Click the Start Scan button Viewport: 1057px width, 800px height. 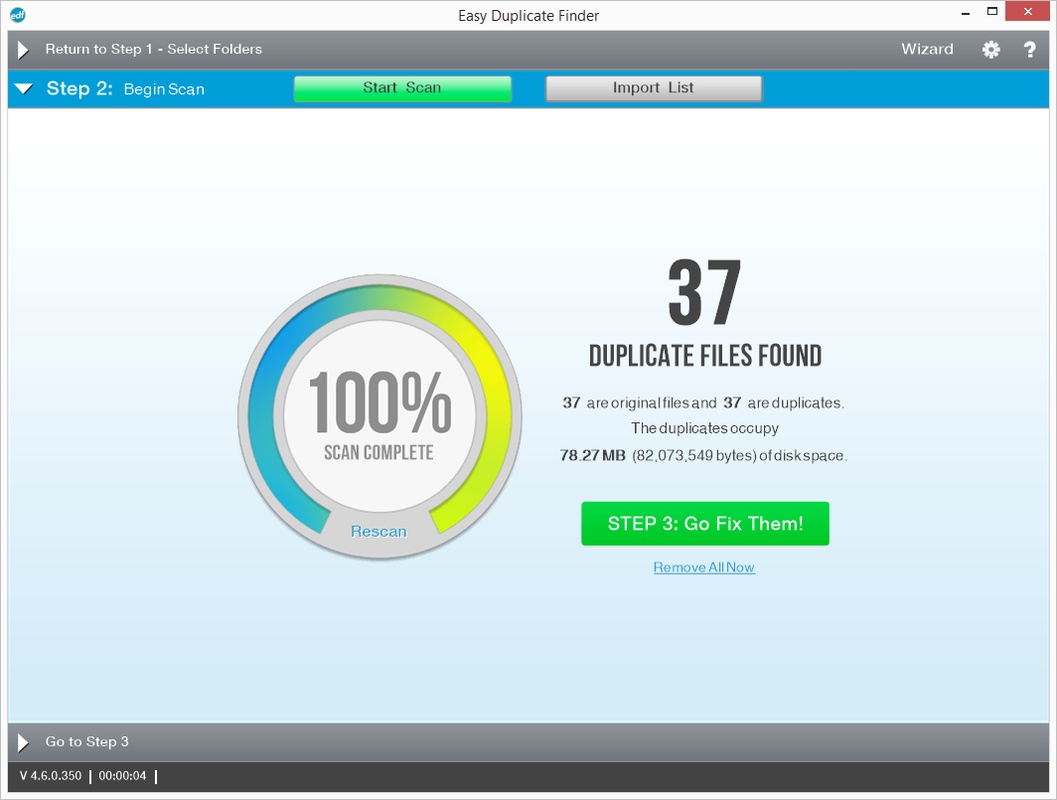402,88
